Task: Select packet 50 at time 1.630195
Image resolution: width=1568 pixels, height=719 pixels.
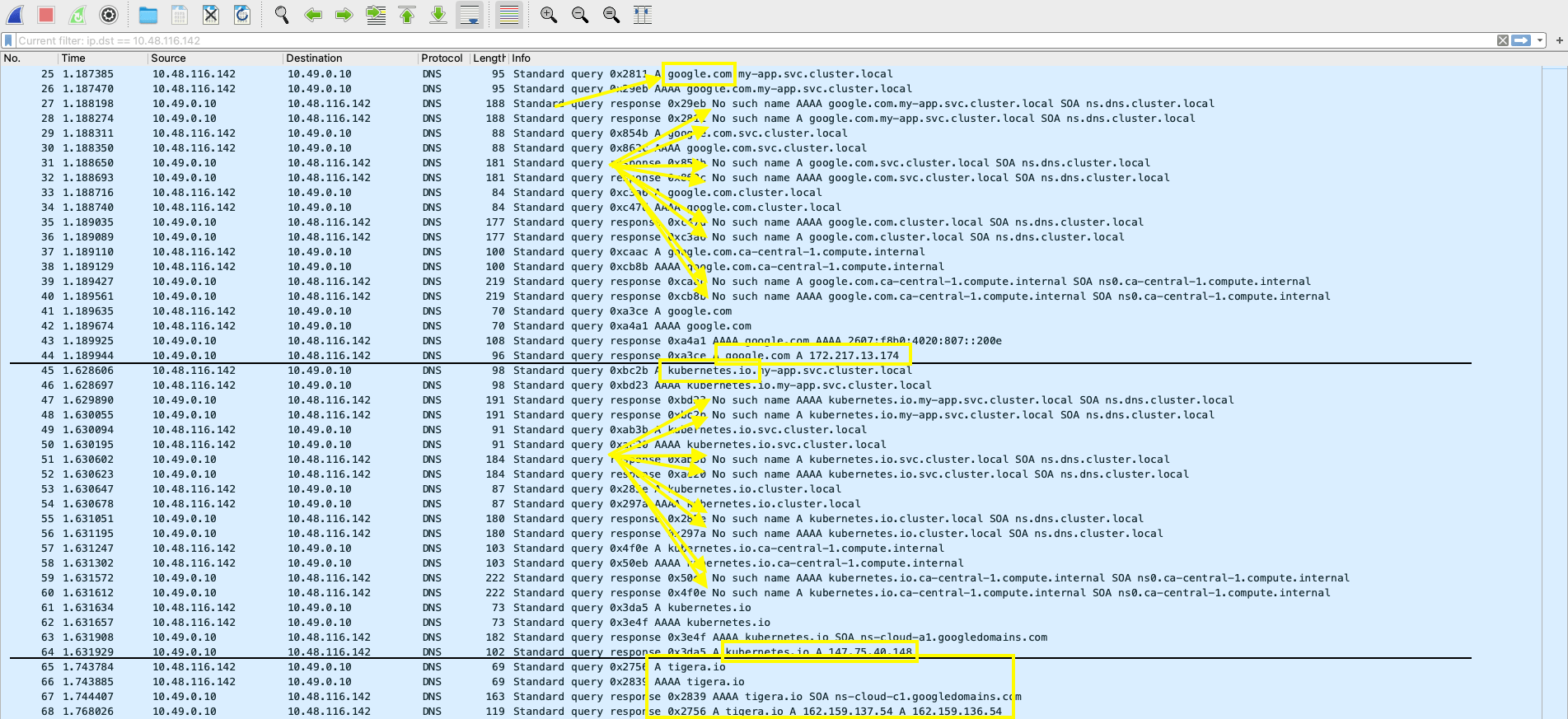Action: [770, 445]
